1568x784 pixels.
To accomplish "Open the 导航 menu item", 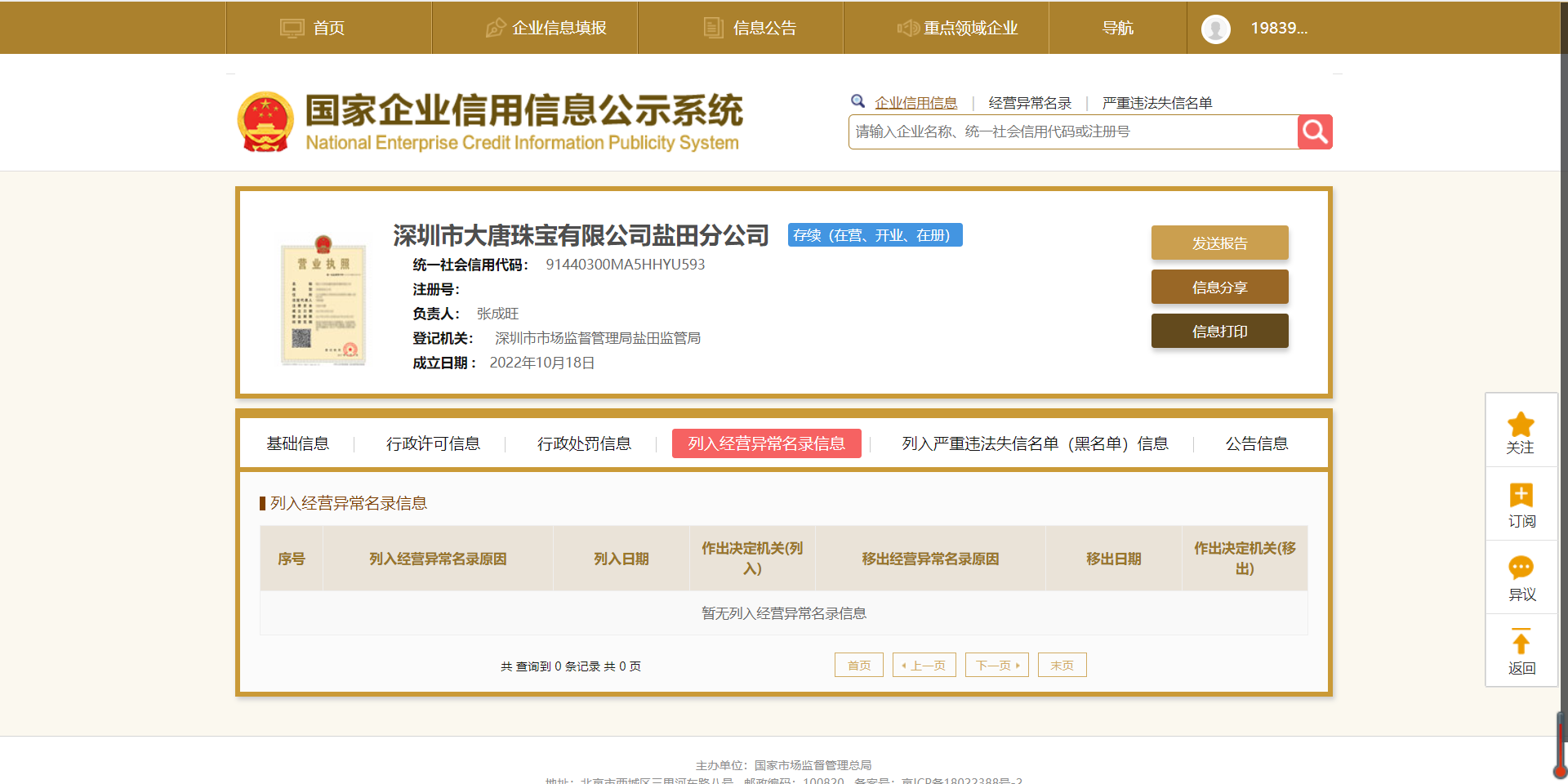I will 1118,28.
